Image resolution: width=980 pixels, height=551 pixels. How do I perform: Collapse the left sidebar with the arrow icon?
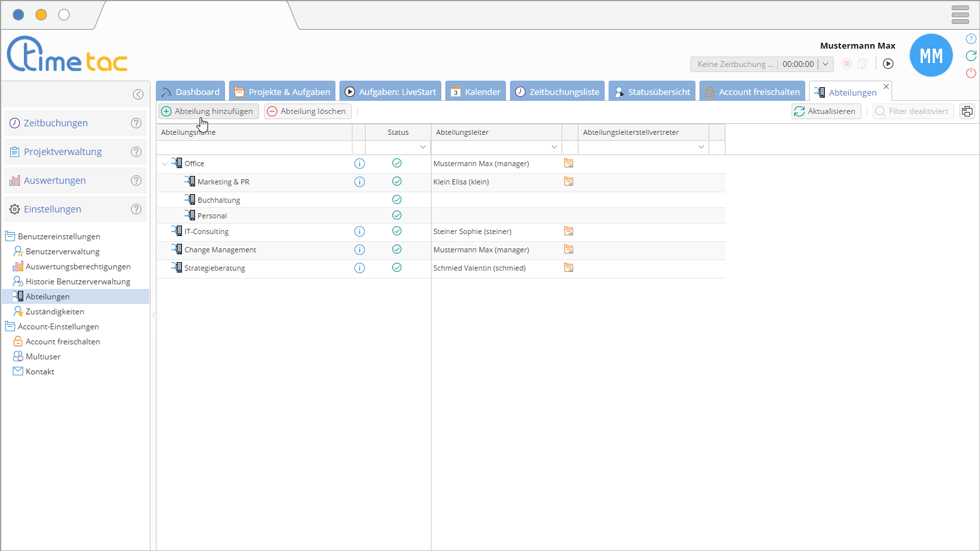click(138, 94)
